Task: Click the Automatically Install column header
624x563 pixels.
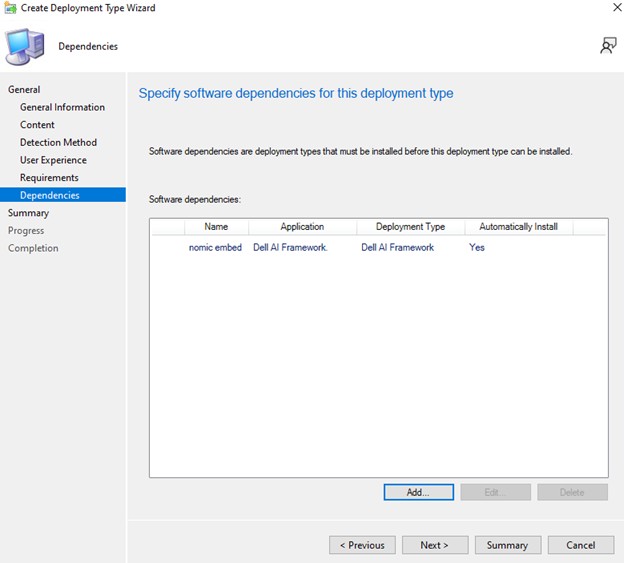Action: [x=518, y=227]
